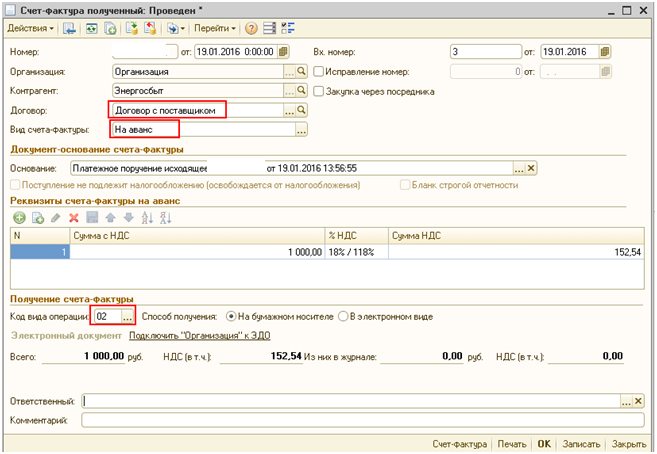Open selection for Вид счета-фактуры

point(301,130)
